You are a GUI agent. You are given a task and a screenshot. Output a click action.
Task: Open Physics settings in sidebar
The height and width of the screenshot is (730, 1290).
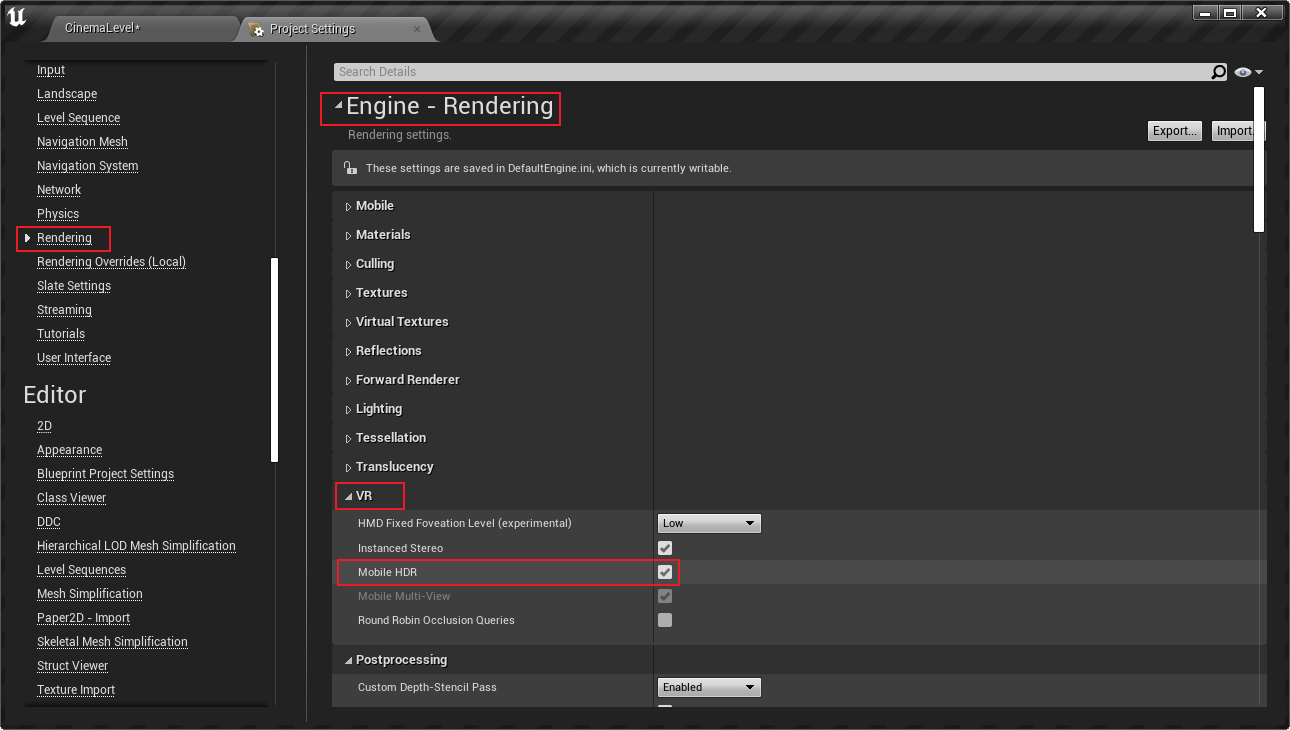58,214
